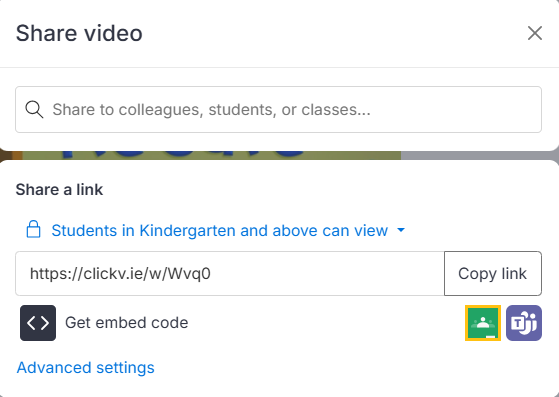
Task: Copy link to the clipboard
Action: [493, 273]
